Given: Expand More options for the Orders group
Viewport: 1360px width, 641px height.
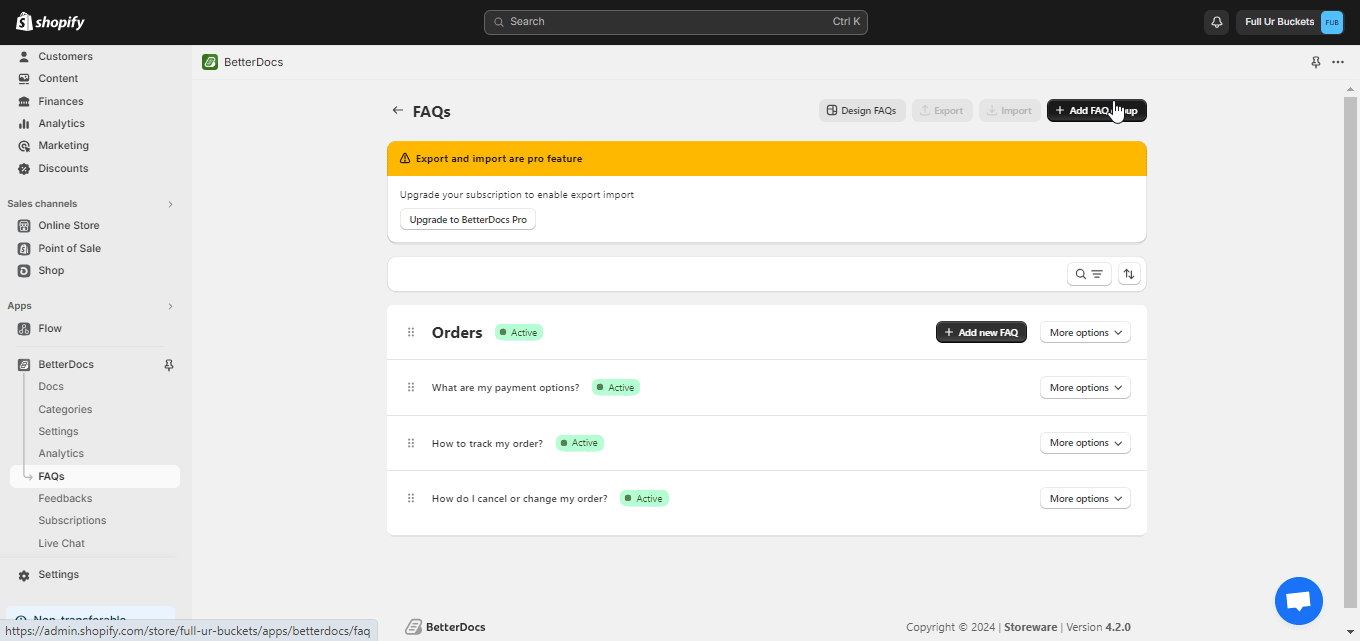Looking at the screenshot, I should pyautogui.click(x=1085, y=331).
